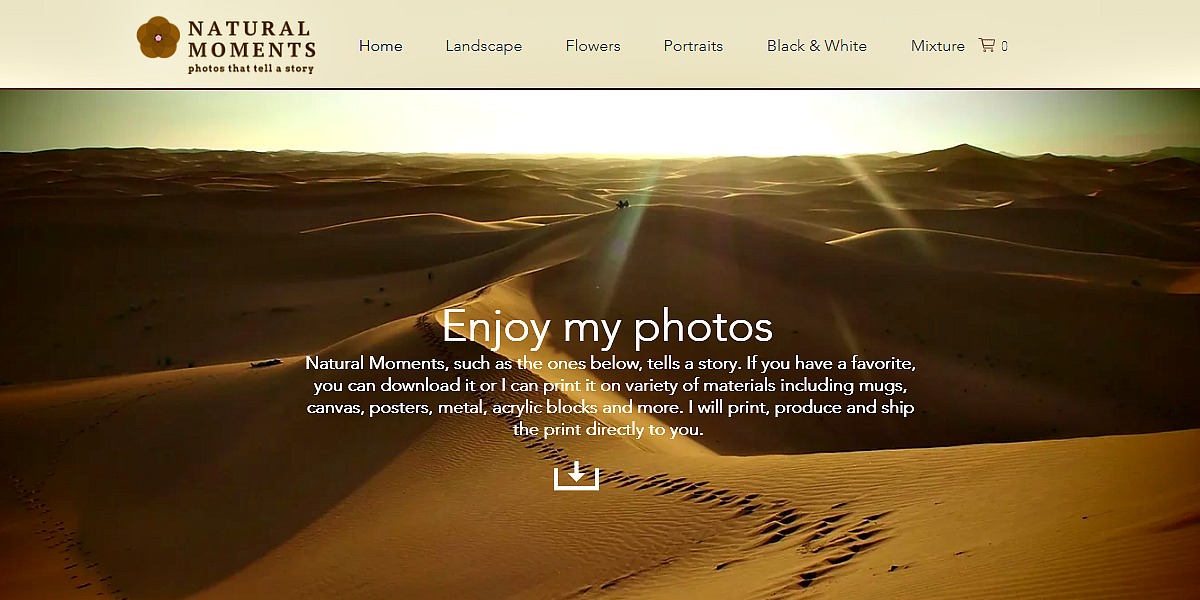Click the NATURAL MOMENTS logo text
1200x600 pixels.
tap(252, 39)
